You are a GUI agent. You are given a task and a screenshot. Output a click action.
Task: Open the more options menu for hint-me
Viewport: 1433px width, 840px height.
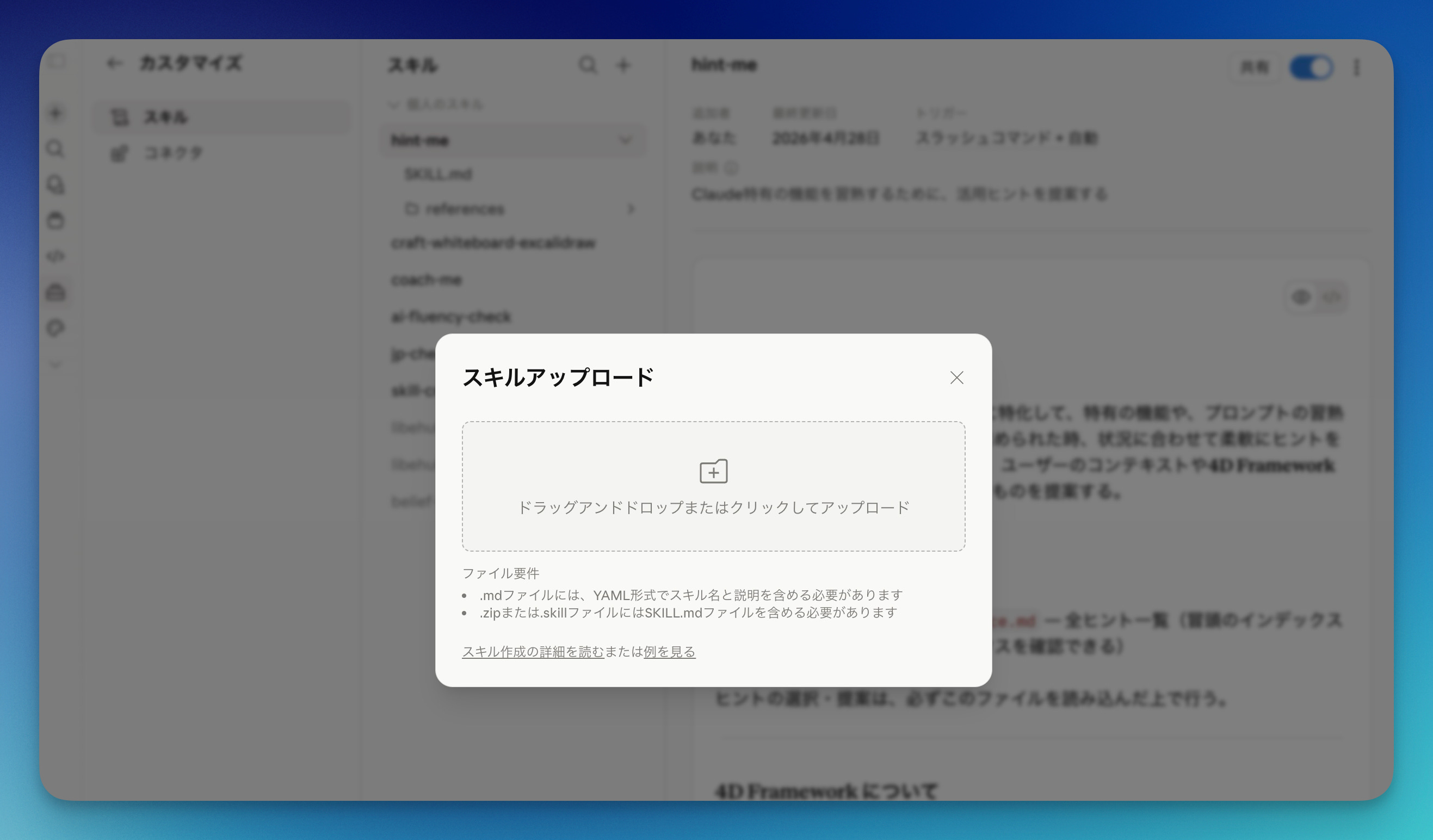pos(1357,67)
